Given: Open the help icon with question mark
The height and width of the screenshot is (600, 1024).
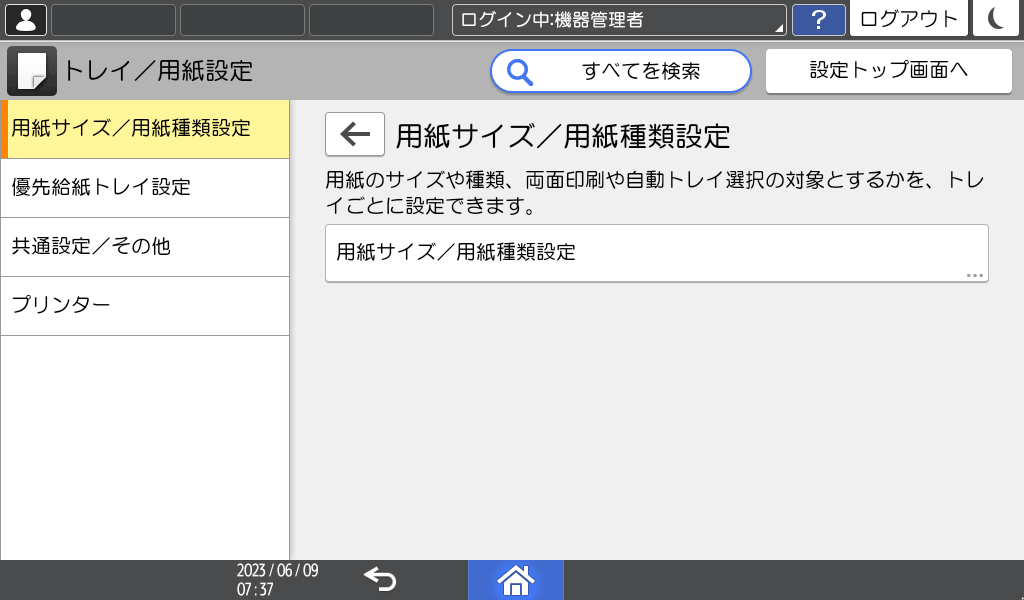Looking at the screenshot, I should point(818,19).
